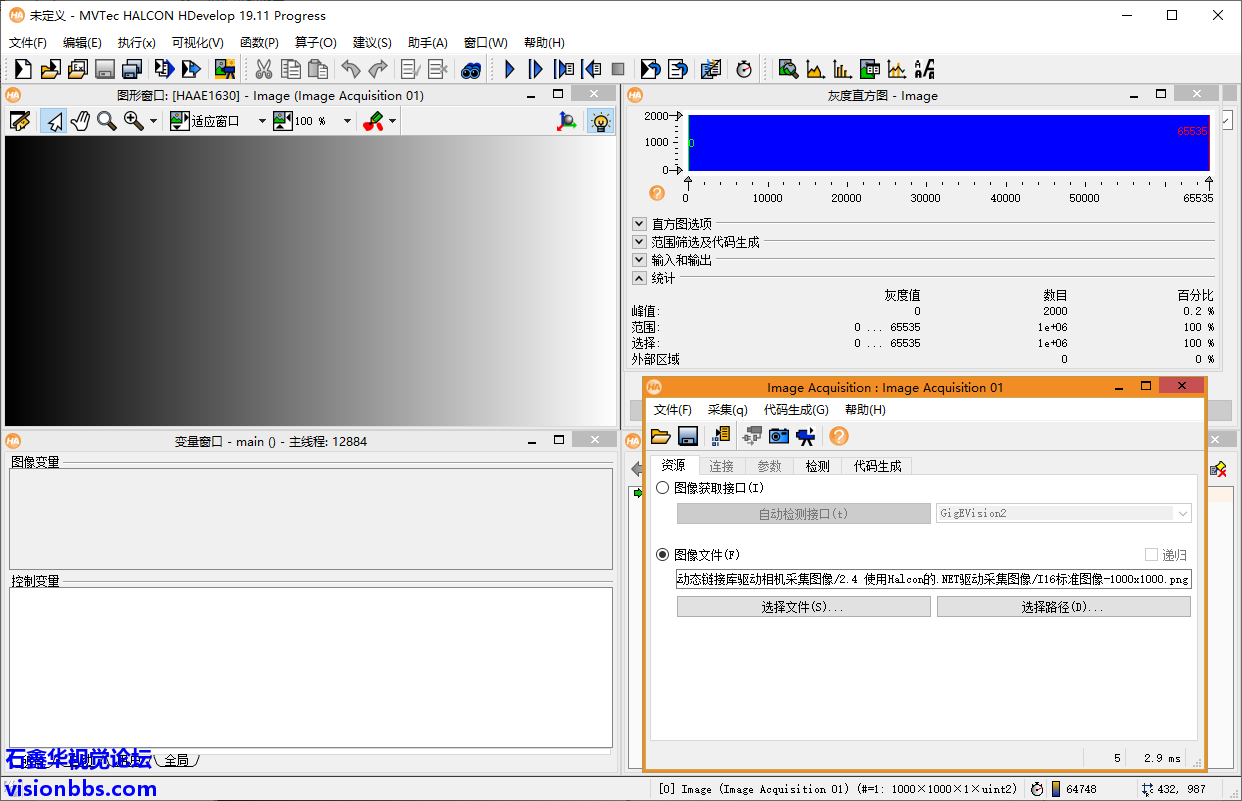Viewport: 1242px width, 801px height.
Task: Click the 自动检测接口(t) button
Action: [x=804, y=513]
